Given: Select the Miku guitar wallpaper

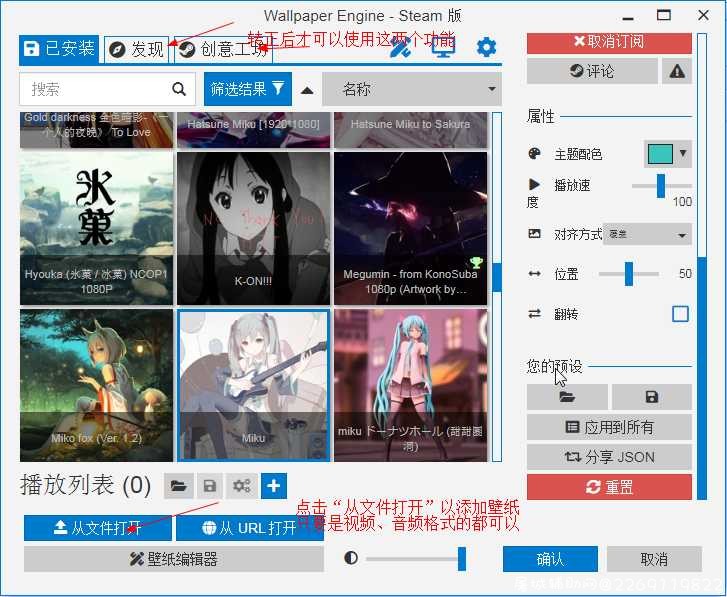Looking at the screenshot, I should 253,385.
